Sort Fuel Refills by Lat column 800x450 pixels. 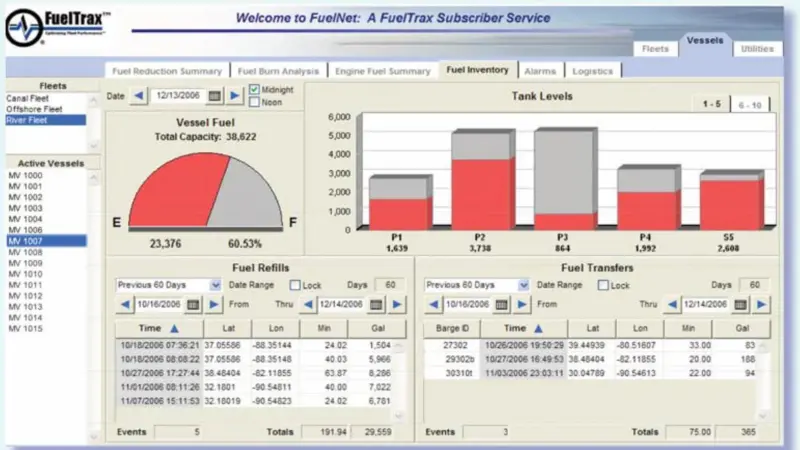(228, 329)
